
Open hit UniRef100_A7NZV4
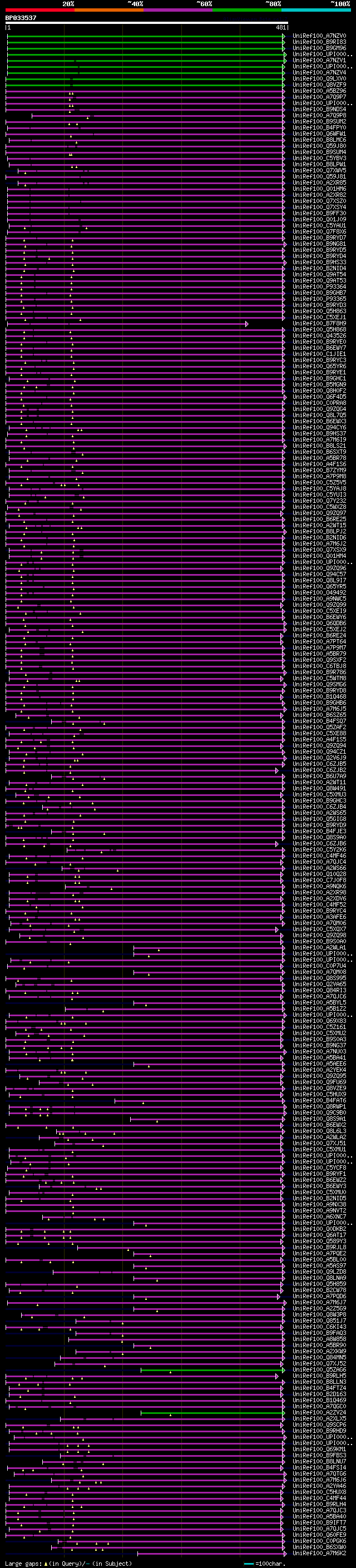(x=319, y=72)
